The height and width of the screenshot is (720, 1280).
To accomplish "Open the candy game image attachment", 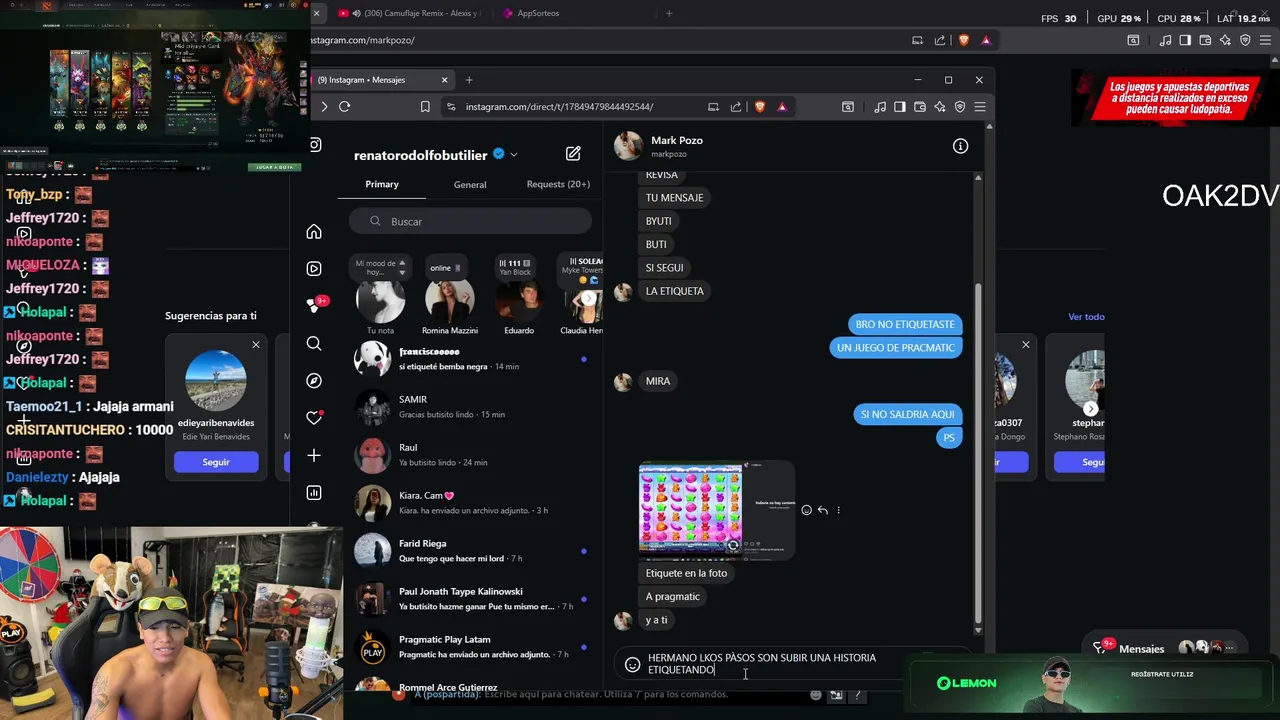I will [x=717, y=509].
